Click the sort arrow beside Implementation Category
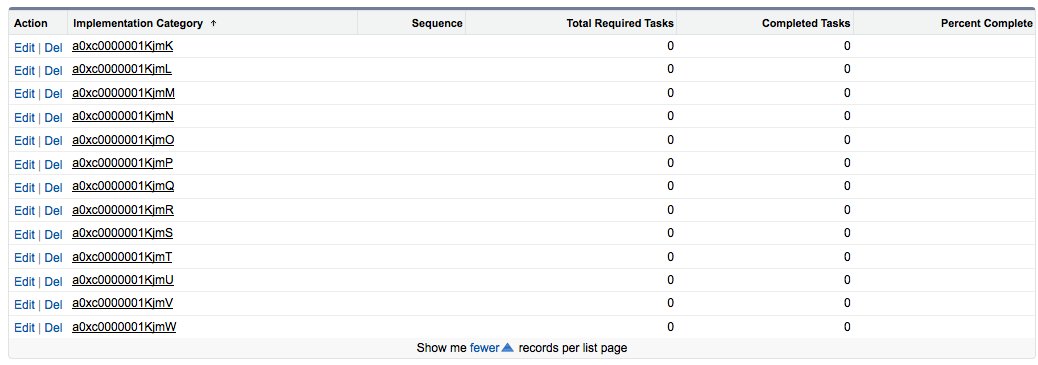This screenshot has width=1038, height=365. pyautogui.click(x=213, y=23)
